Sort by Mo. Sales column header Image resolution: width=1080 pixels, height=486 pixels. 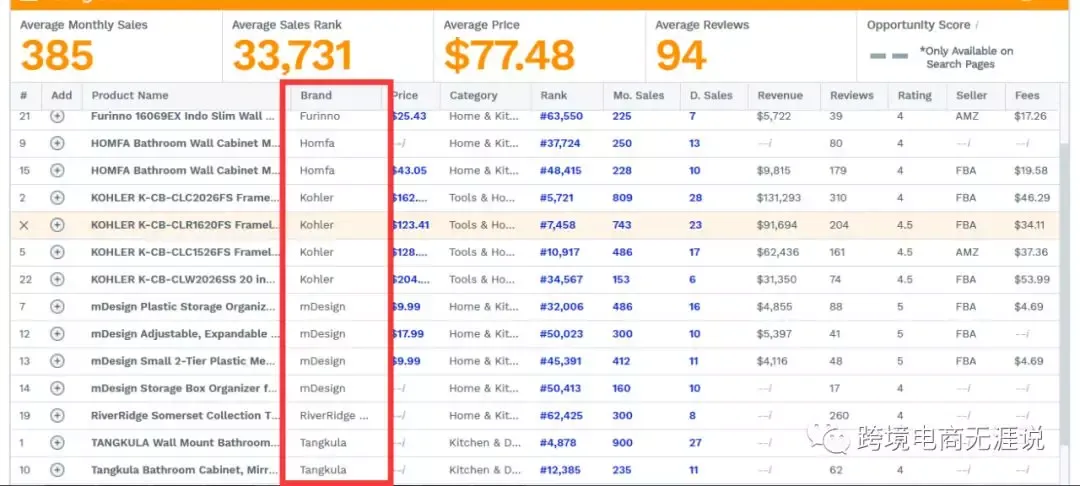pos(638,96)
